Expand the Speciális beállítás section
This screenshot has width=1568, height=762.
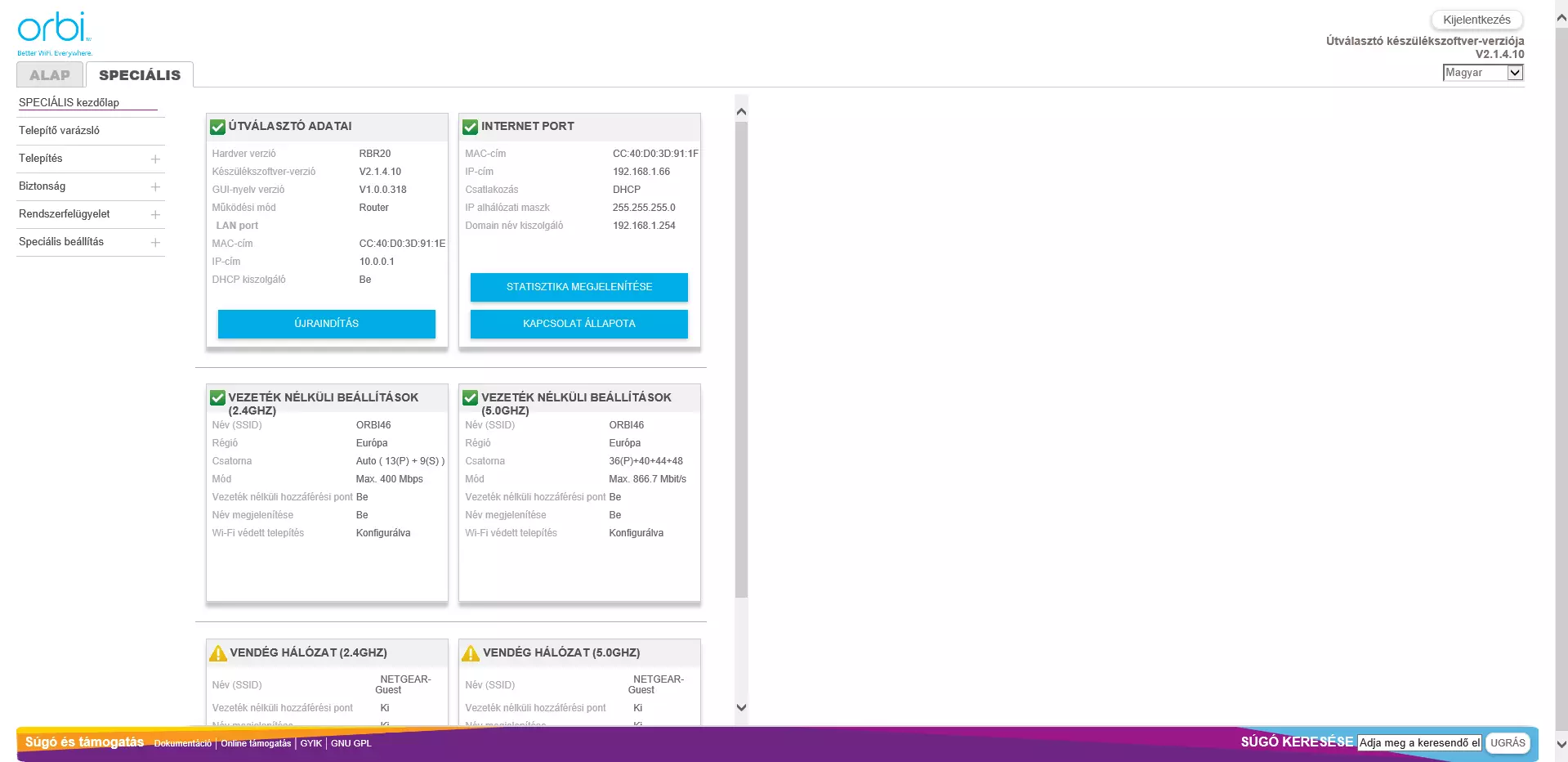pyautogui.click(x=155, y=242)
